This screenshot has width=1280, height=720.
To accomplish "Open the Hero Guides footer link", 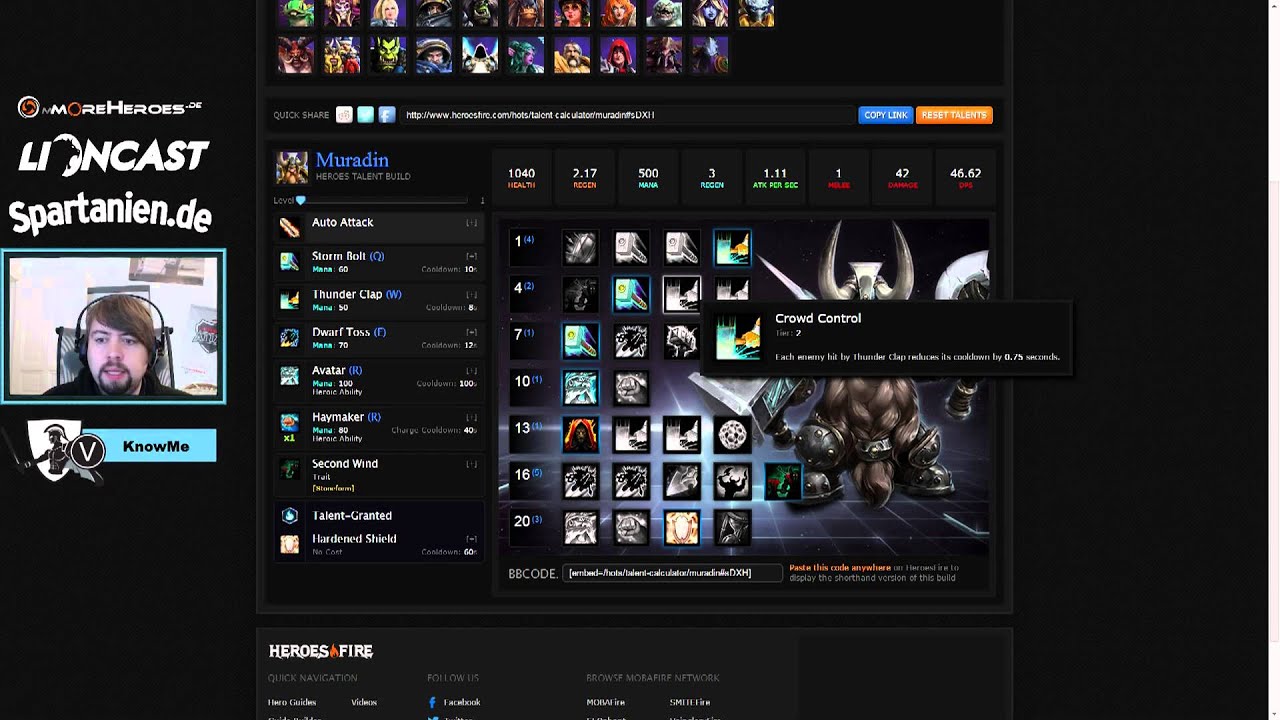I will click(292, 702).
